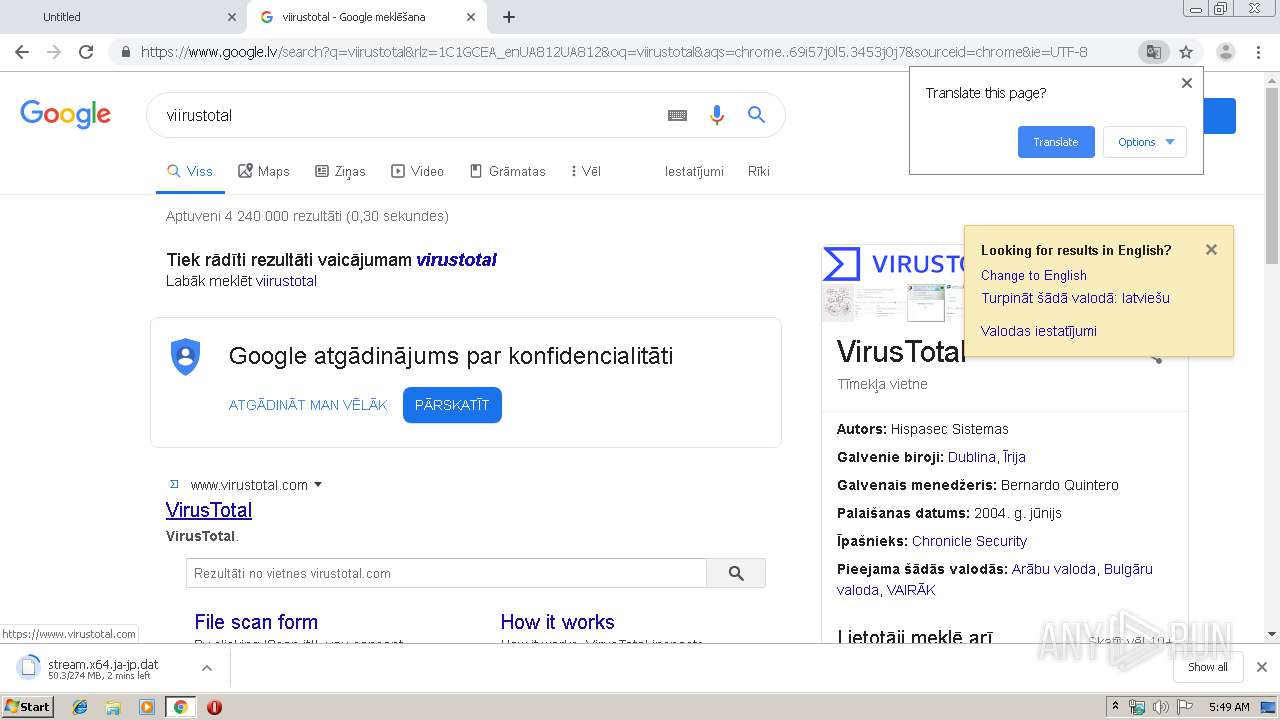
Task: Click ATGĀDINĀT MAN VĒLĀK
Action: 308,405
